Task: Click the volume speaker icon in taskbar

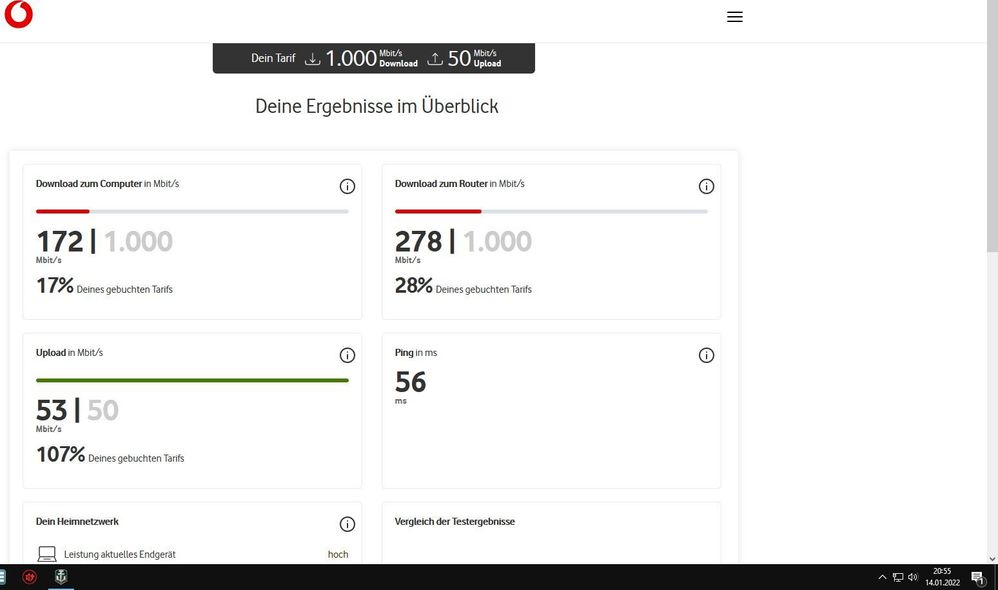Action: [x=912, y=577]
